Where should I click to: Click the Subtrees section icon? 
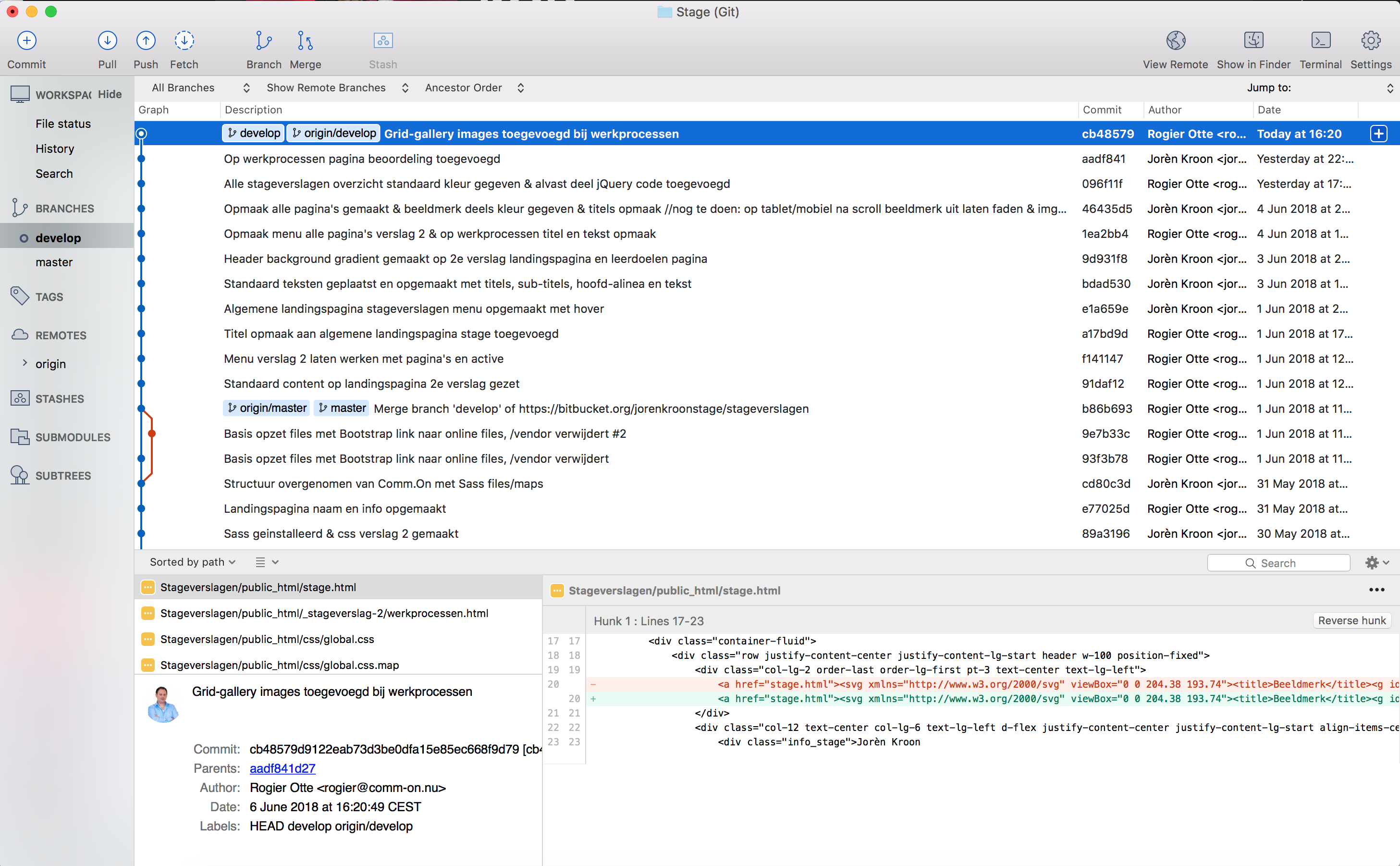[x=20, y=475]
